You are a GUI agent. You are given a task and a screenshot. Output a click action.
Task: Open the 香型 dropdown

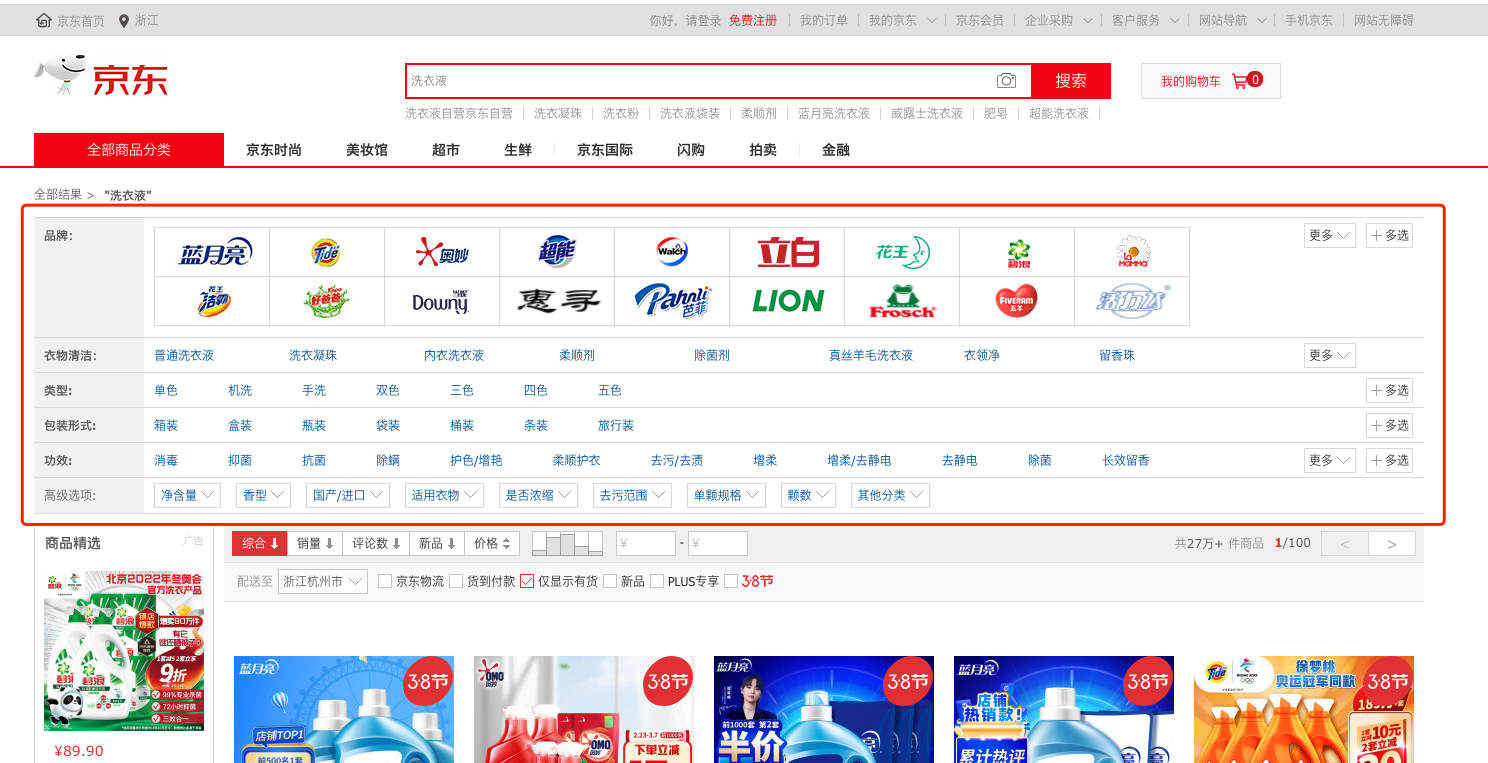[x=264, y=495]
